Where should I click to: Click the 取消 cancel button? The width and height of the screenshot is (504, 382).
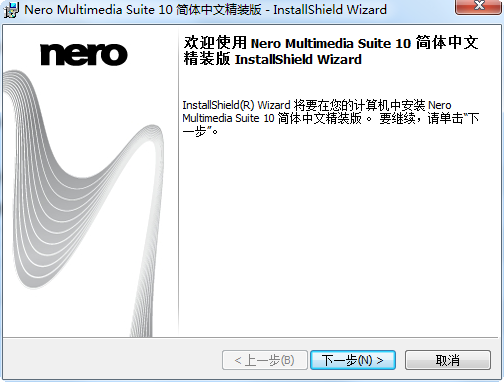(x=448, y=360)
